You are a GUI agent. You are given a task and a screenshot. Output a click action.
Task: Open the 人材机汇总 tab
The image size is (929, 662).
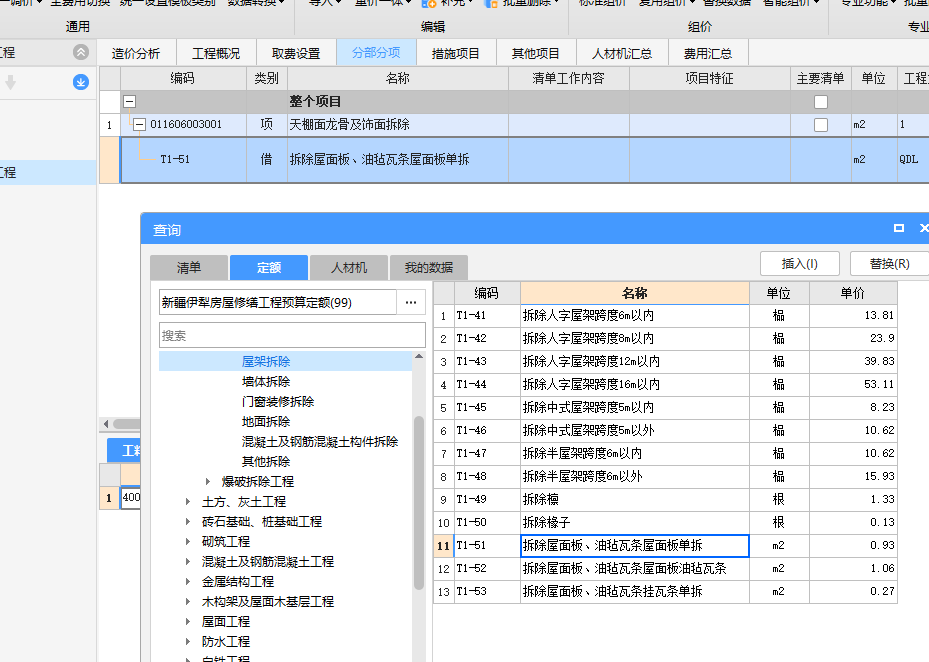pyautogui.click(x=622, y=53)
